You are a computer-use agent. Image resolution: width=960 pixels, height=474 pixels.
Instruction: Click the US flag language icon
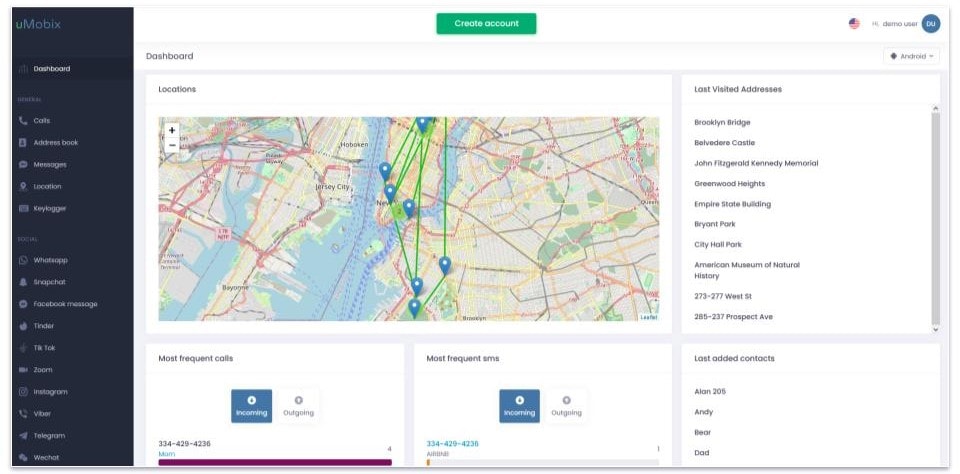pos(854,24)
